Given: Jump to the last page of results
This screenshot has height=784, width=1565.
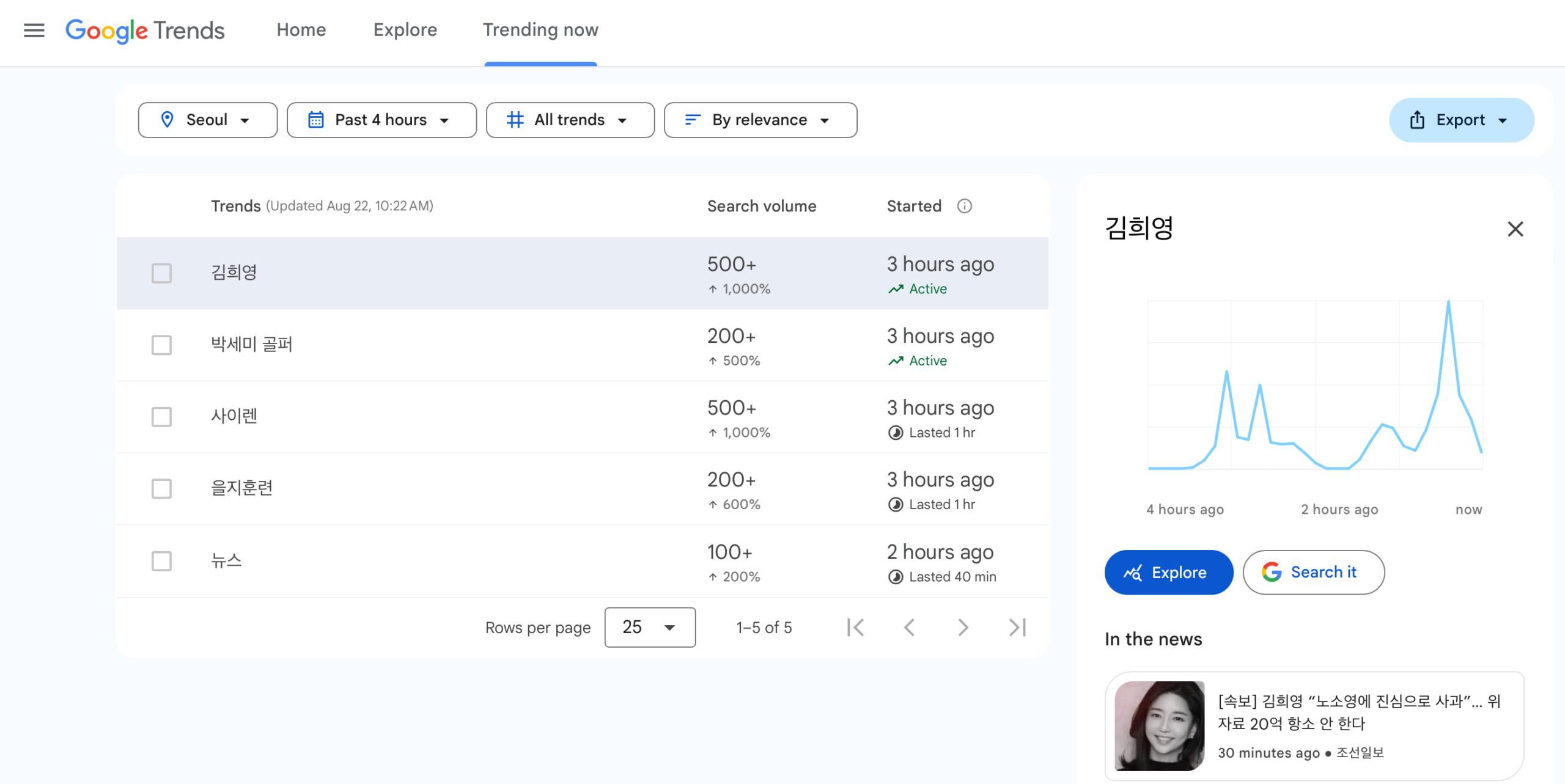Looking at the screenshot, I should [x=1017, y=628].
